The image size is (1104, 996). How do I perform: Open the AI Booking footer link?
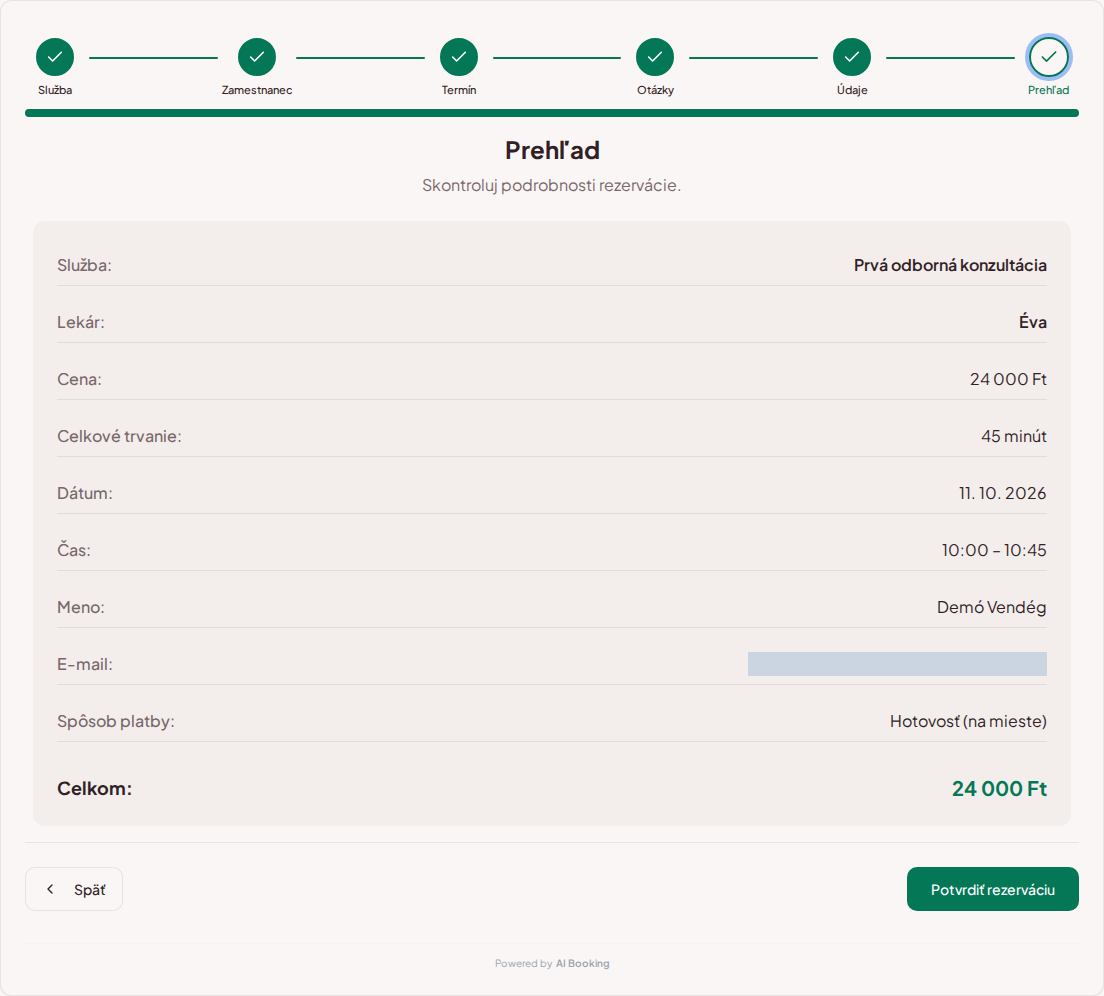[582, 963]
